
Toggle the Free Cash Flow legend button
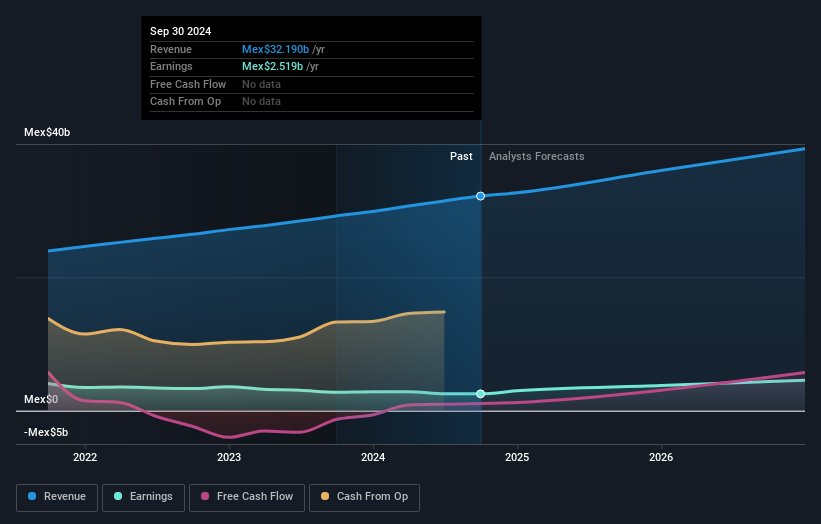coord(247,497)
